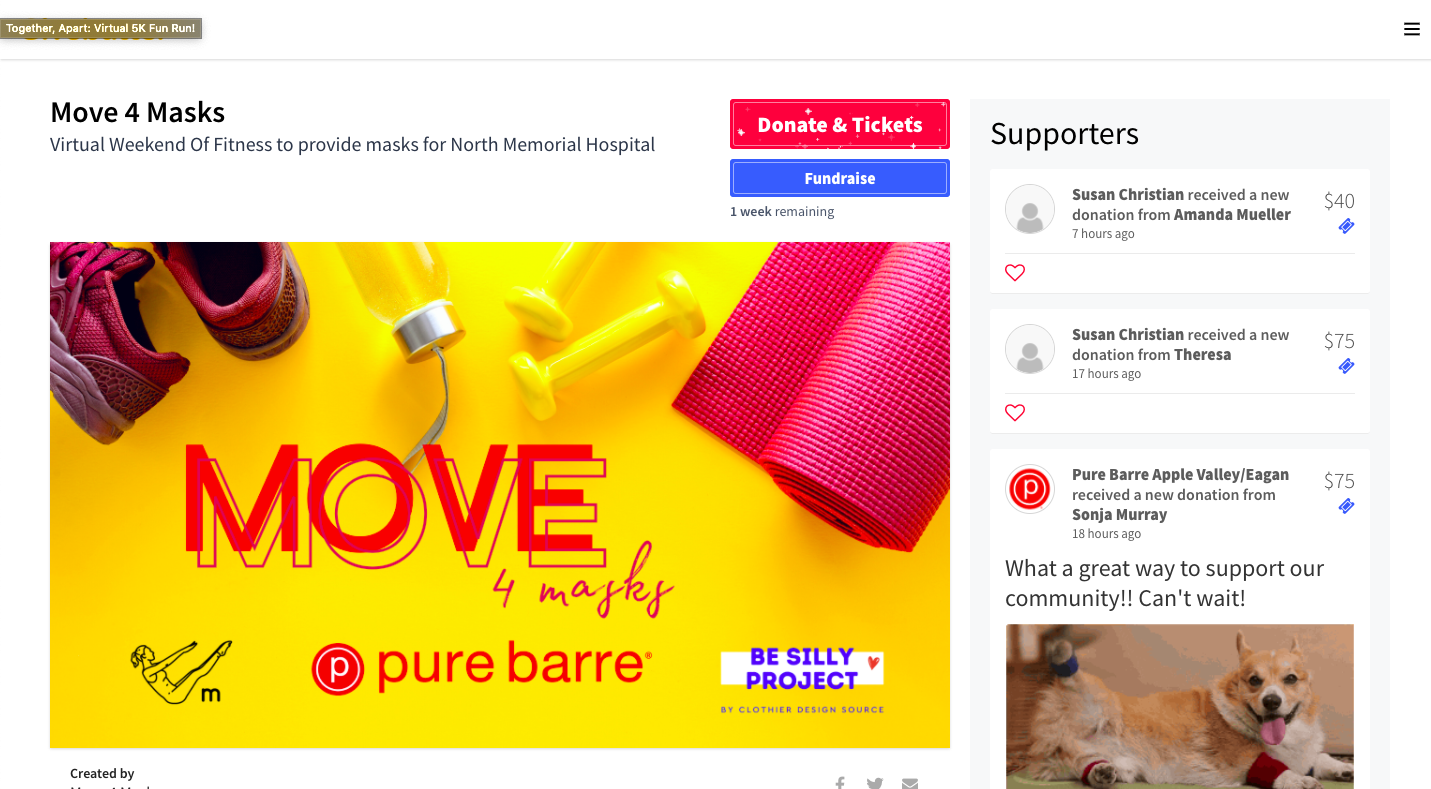The width and height of the screenshot is (1431, 789).
Task: Click ticket icon beside Sonja Murray donation
Action: point(1346,506)
